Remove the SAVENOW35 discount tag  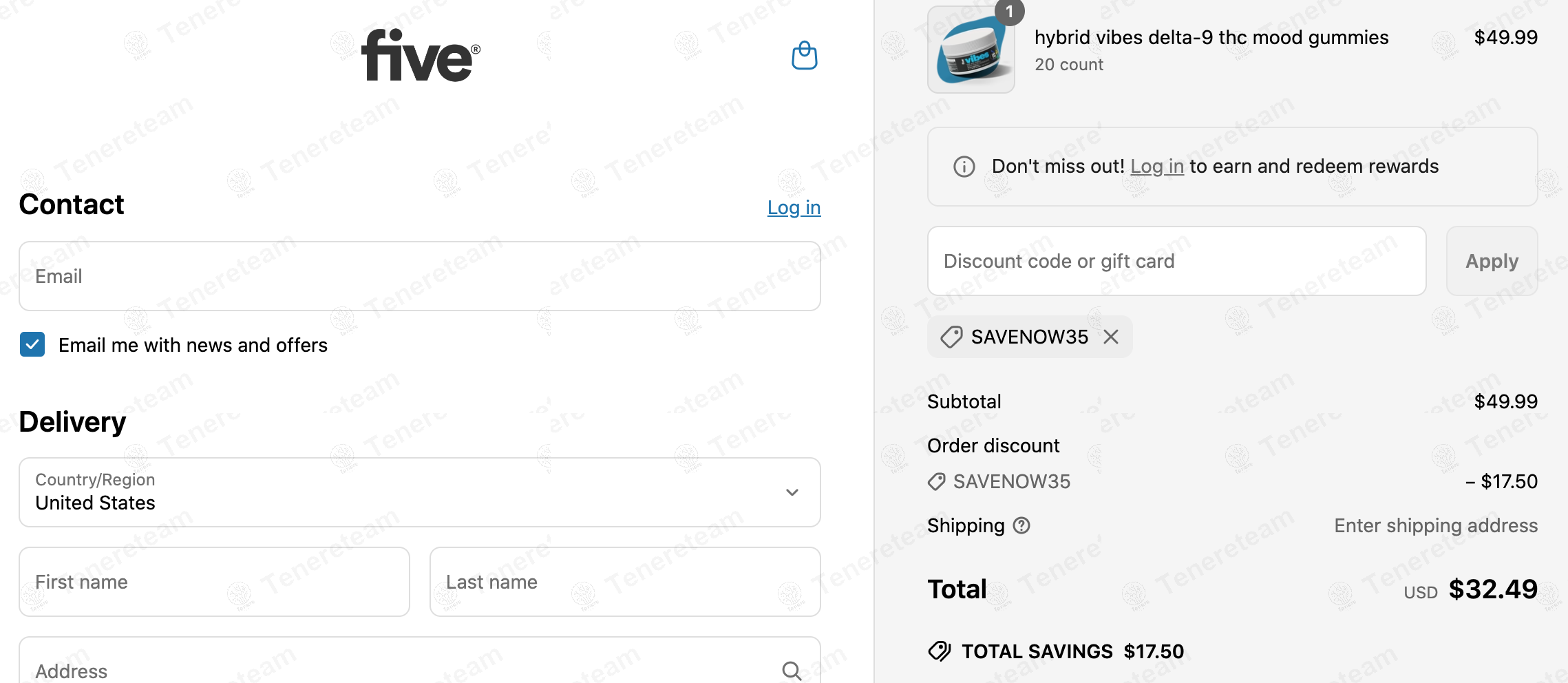[1111, 337]
